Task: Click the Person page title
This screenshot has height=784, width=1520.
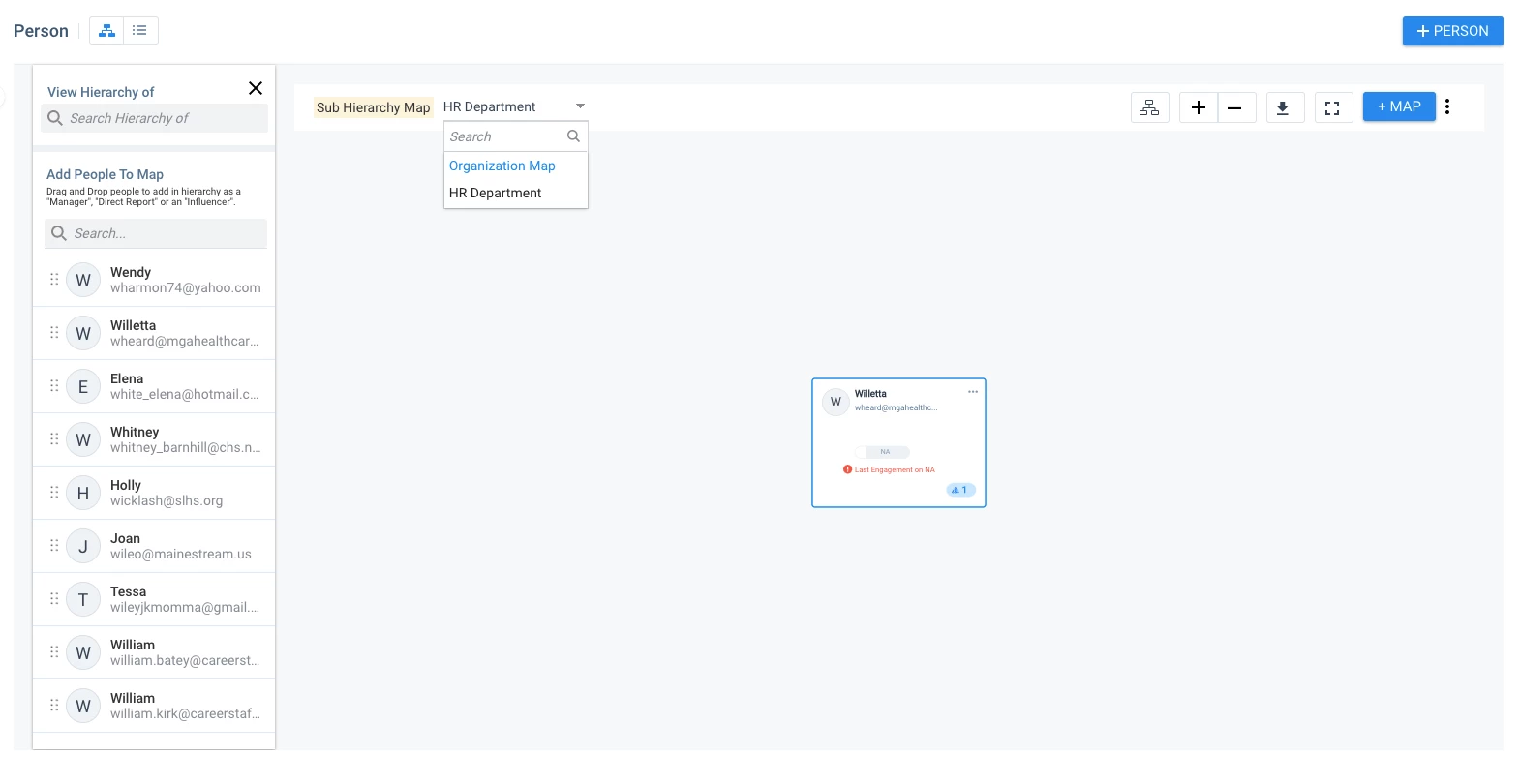Action: coord(41,31)
